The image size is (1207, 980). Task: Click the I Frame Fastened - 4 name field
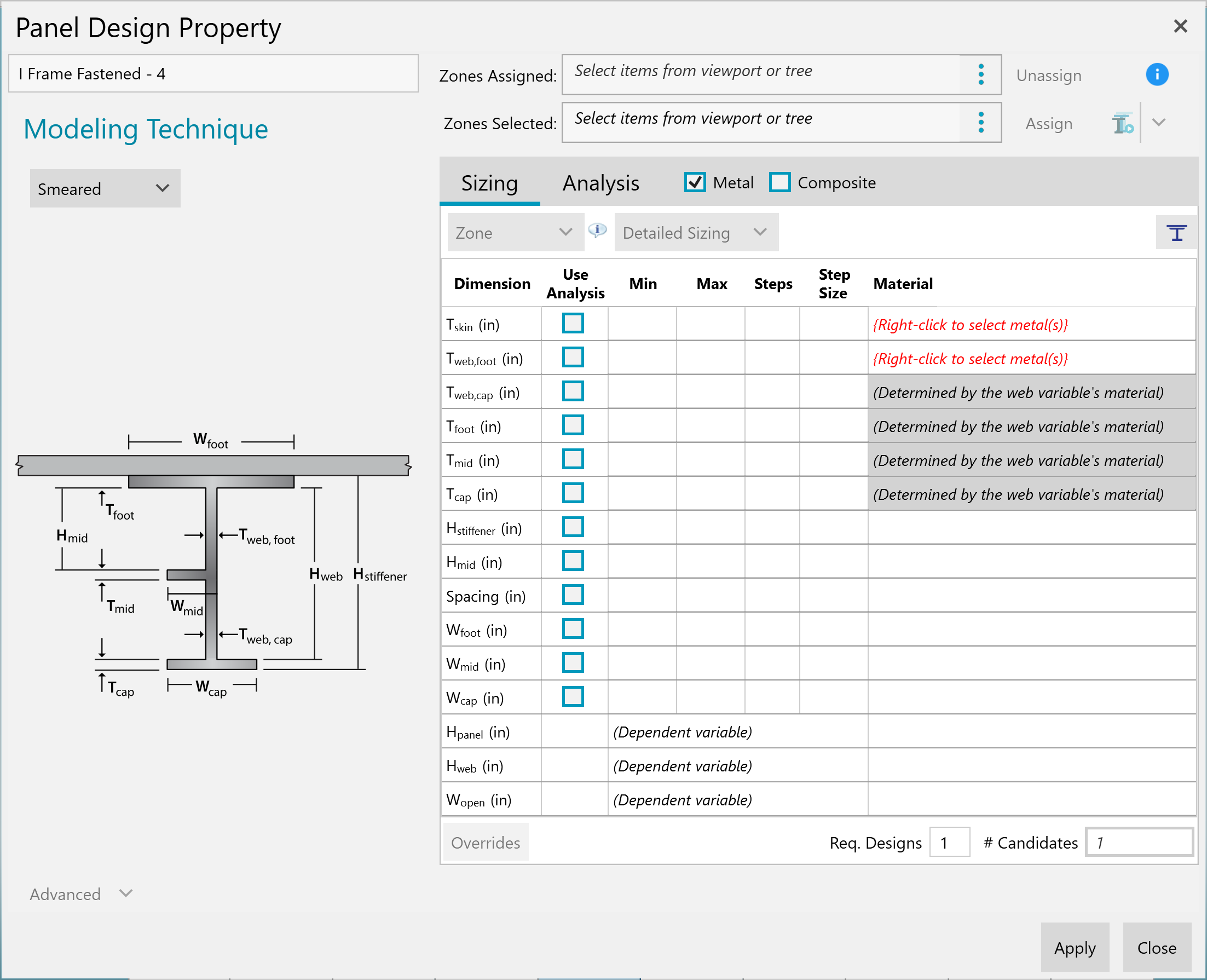pos(213,74)
